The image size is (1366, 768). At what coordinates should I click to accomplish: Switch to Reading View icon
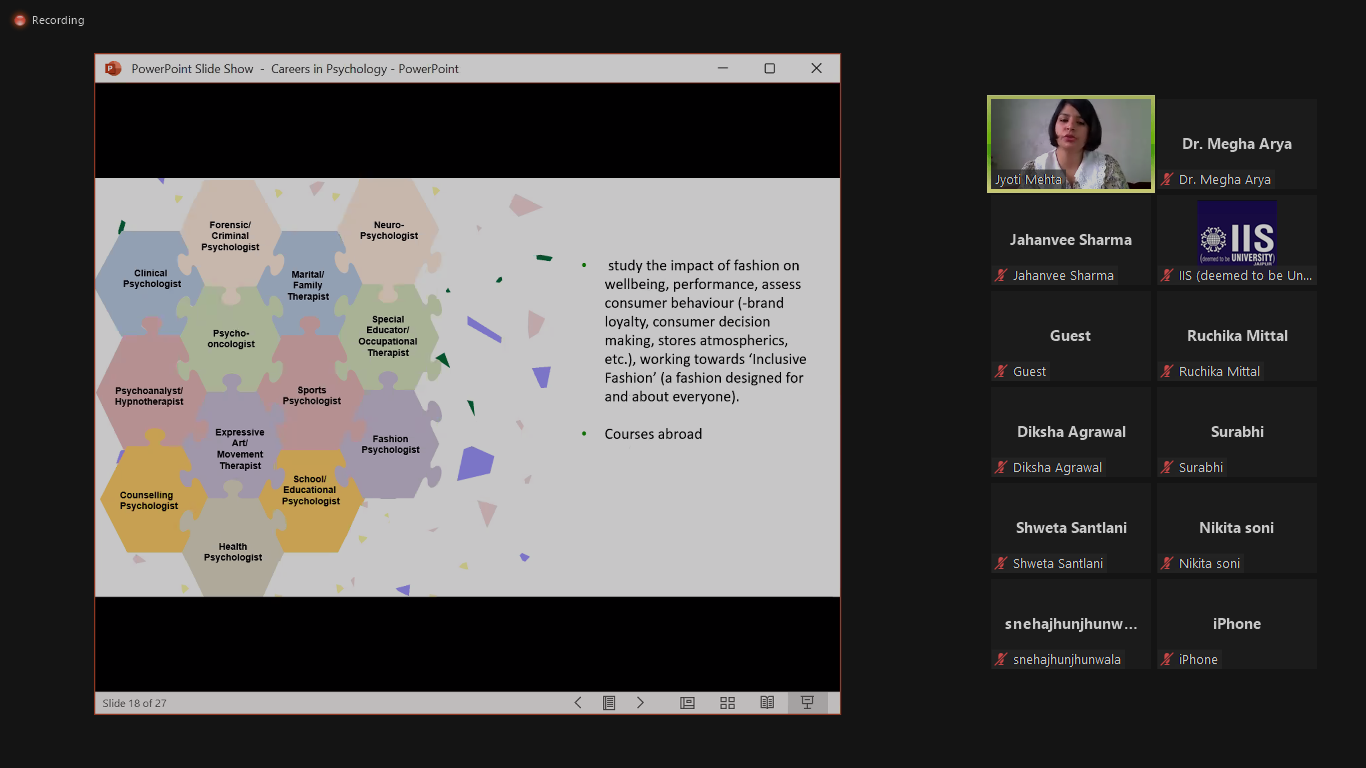(x=767, y=703)
